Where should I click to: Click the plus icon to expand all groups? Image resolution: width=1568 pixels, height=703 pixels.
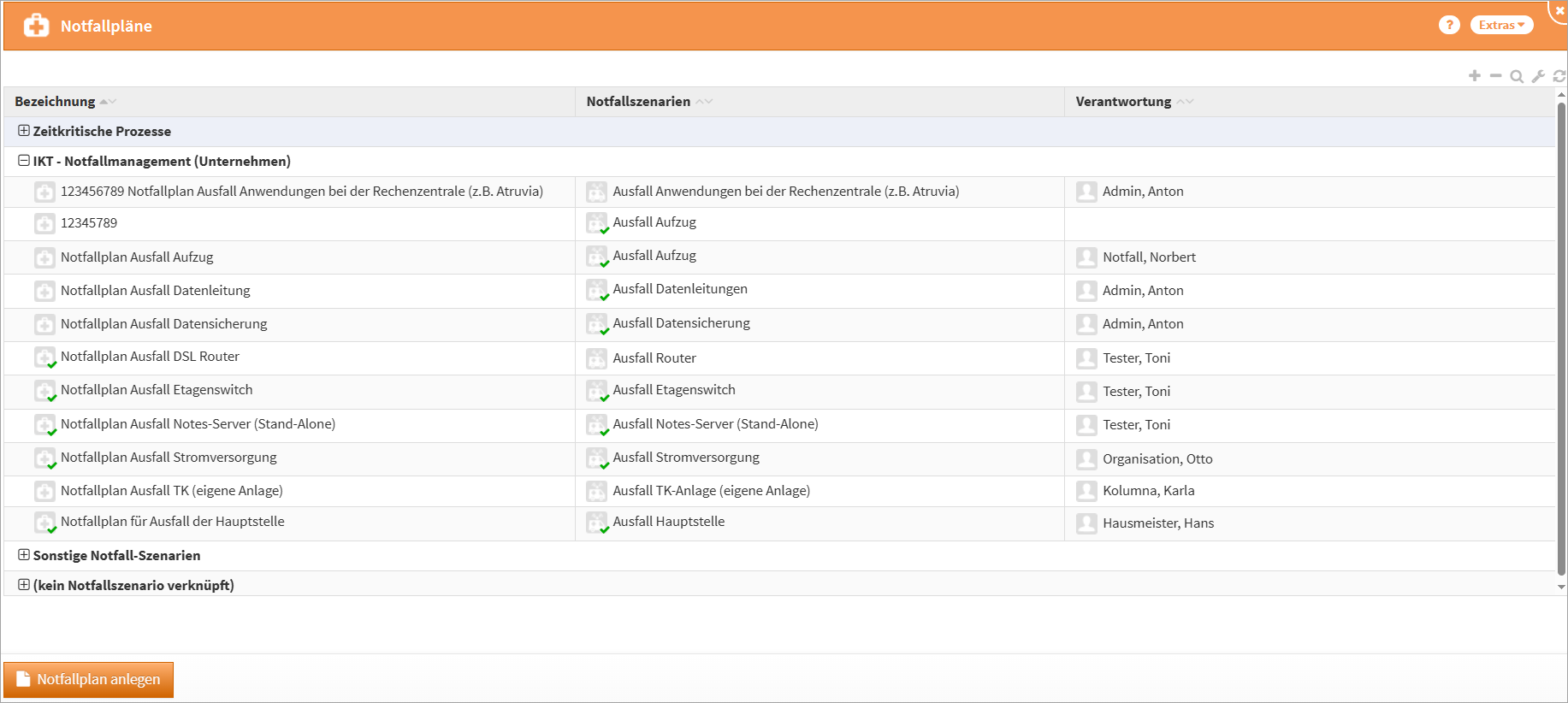(1474, 76)
